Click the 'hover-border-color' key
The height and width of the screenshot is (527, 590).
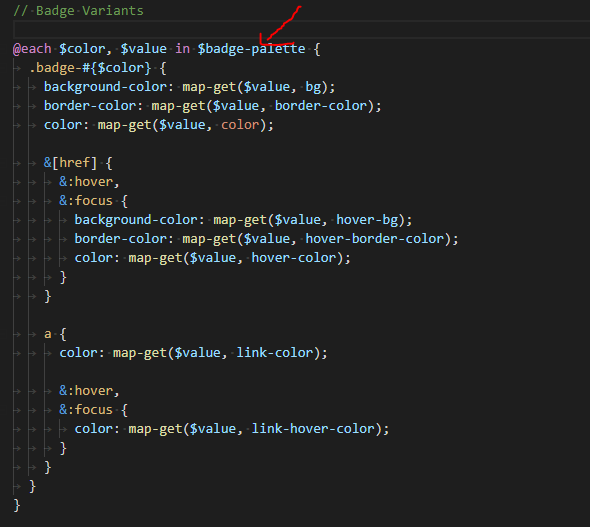click(x=374, y=239)
